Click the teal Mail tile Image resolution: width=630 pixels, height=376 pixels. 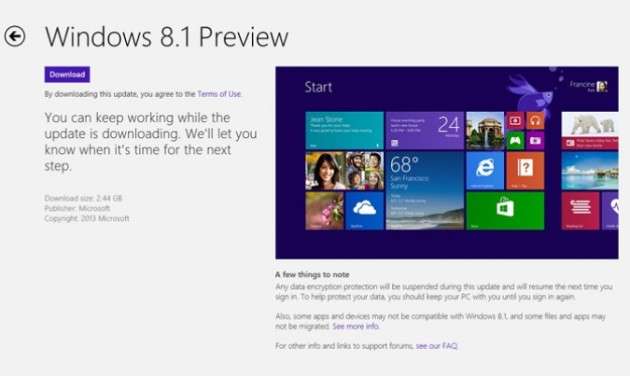(x=344, y=131)
